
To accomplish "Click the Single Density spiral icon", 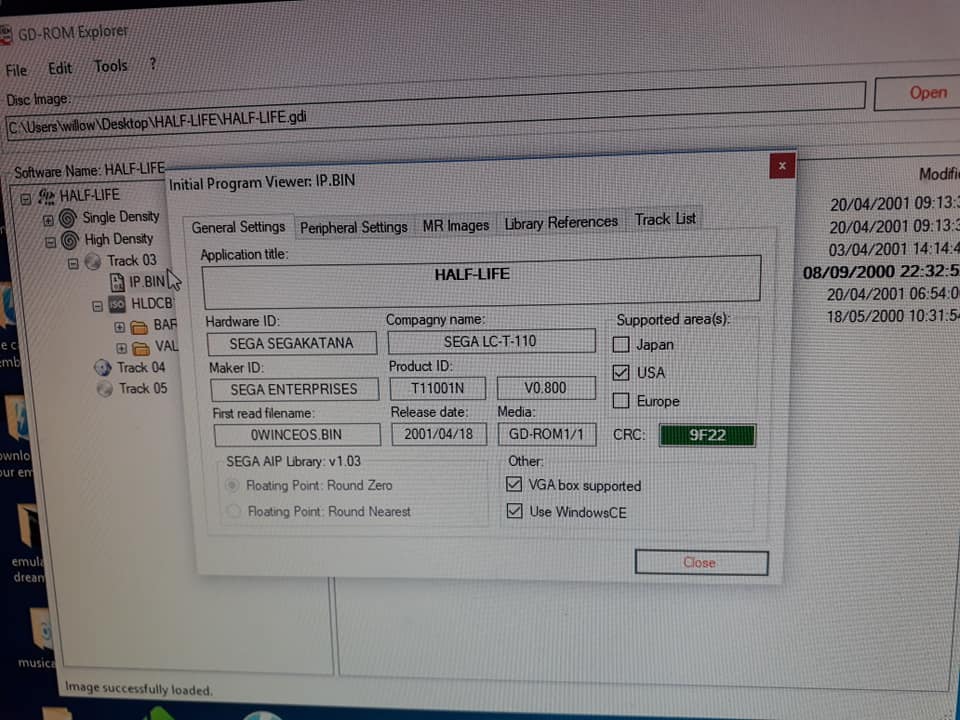I will (68, 218).
